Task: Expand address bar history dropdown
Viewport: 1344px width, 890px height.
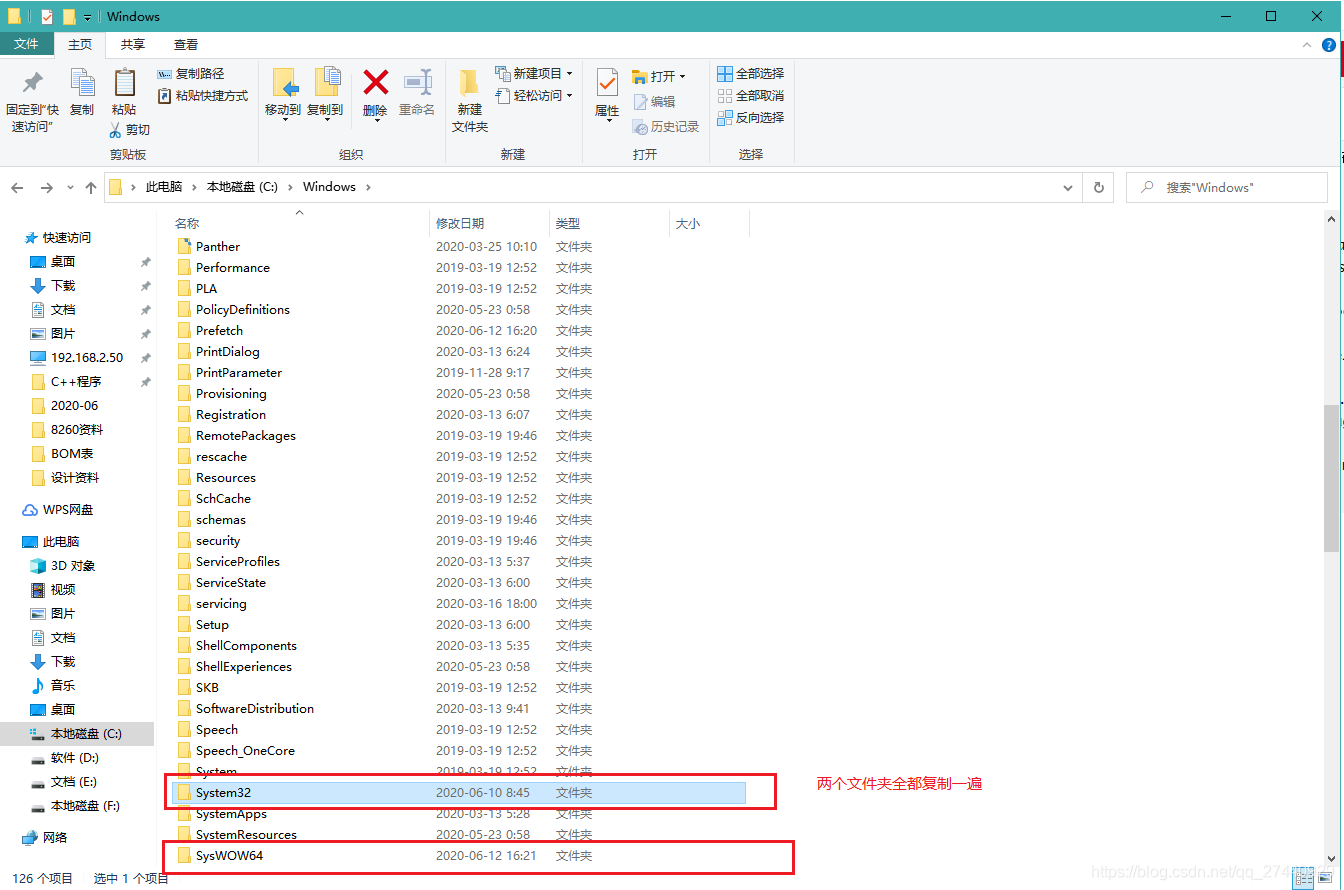Action: coord(1069,187)
